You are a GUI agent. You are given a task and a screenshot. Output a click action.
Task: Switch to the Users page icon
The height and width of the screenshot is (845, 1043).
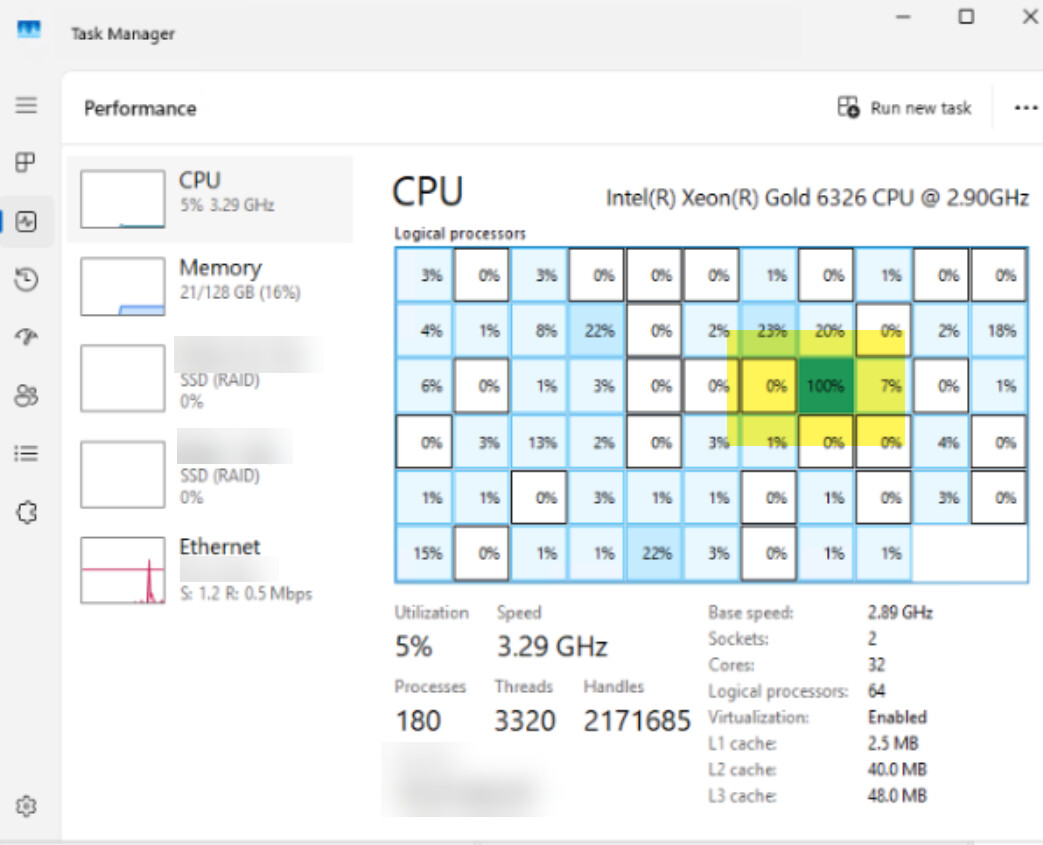point(26,396)
